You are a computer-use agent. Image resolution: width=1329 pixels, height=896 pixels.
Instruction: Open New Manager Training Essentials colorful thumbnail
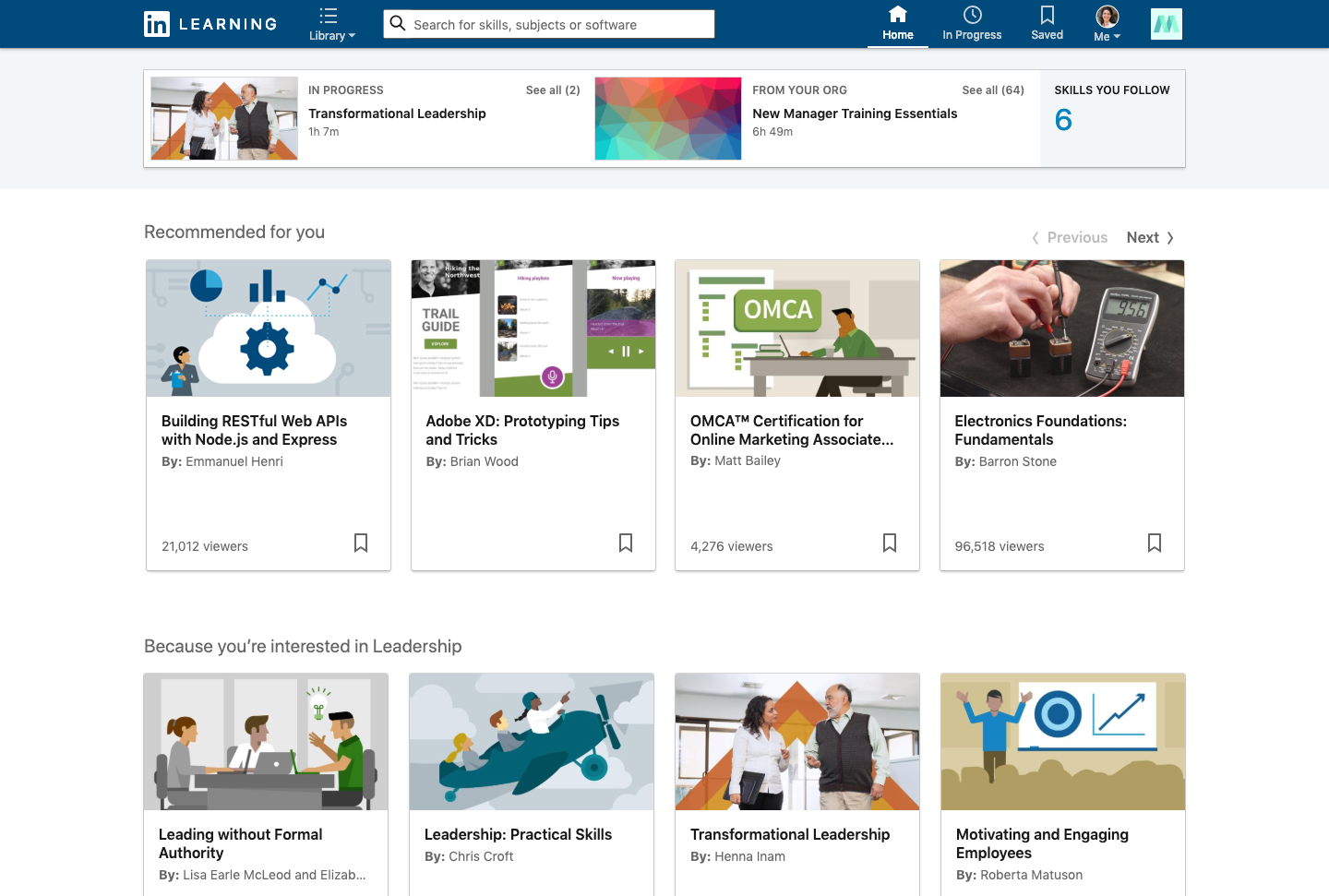tap(668, 119)
